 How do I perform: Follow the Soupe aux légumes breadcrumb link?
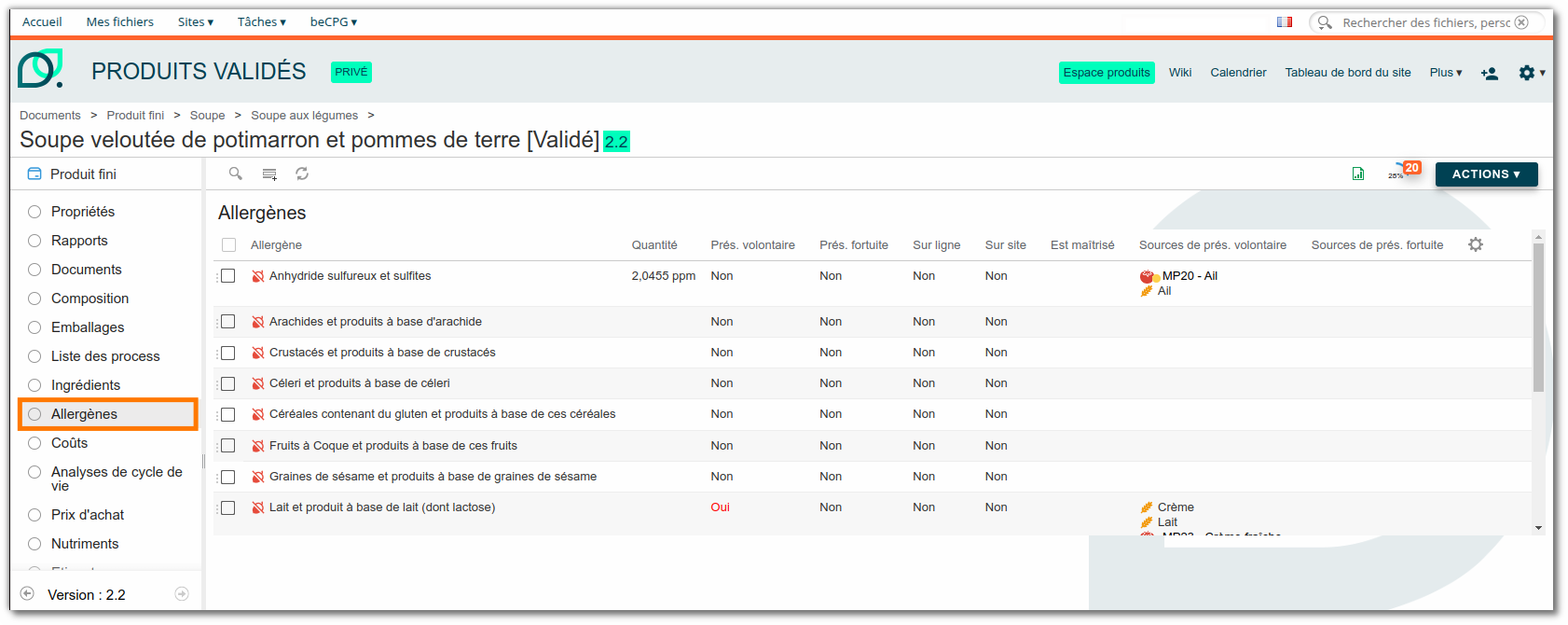click(x=304, y=116)
